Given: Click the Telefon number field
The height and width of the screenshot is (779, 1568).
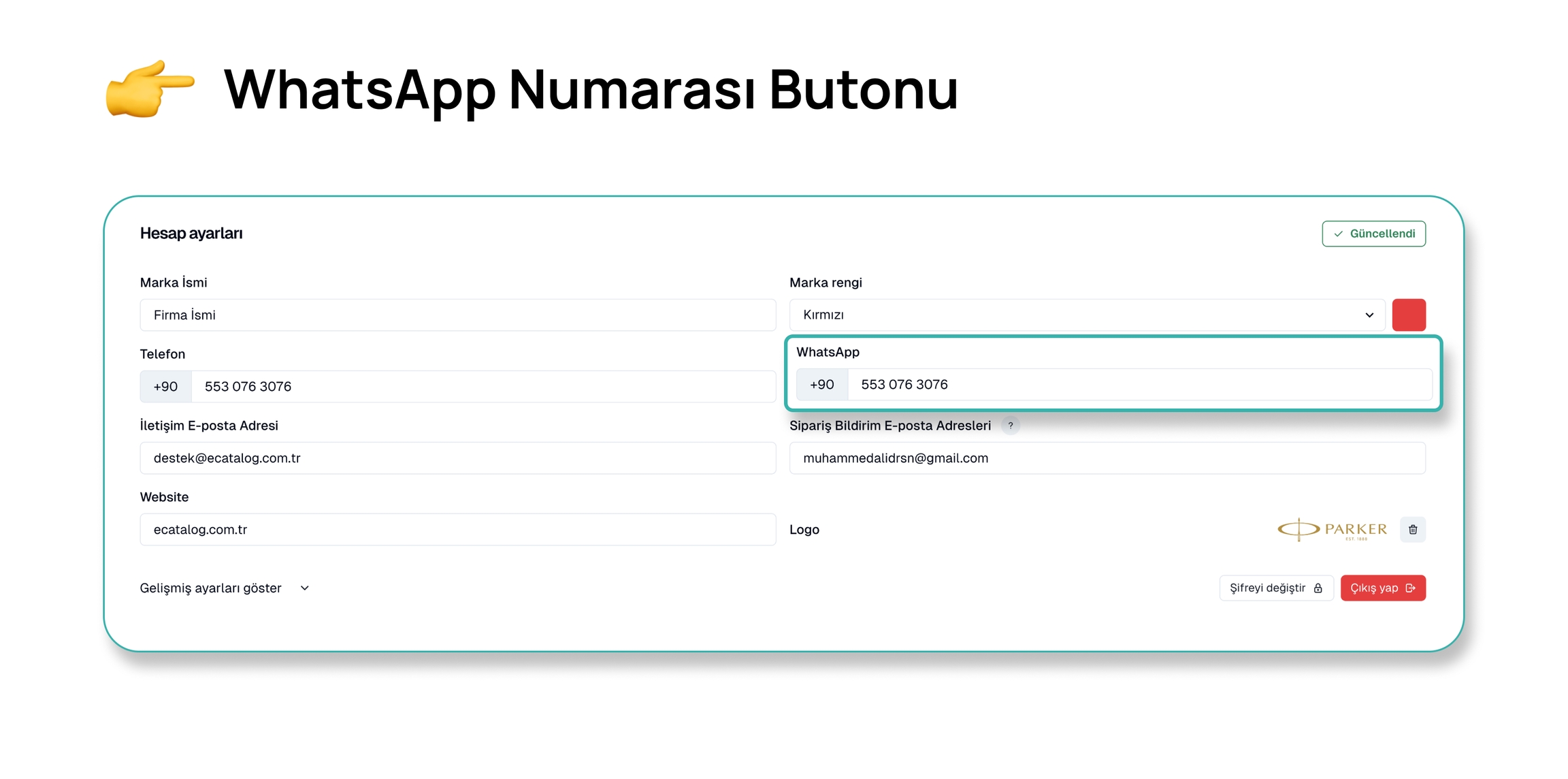Looking at the screenshot, I should click(x=483, y=386).
